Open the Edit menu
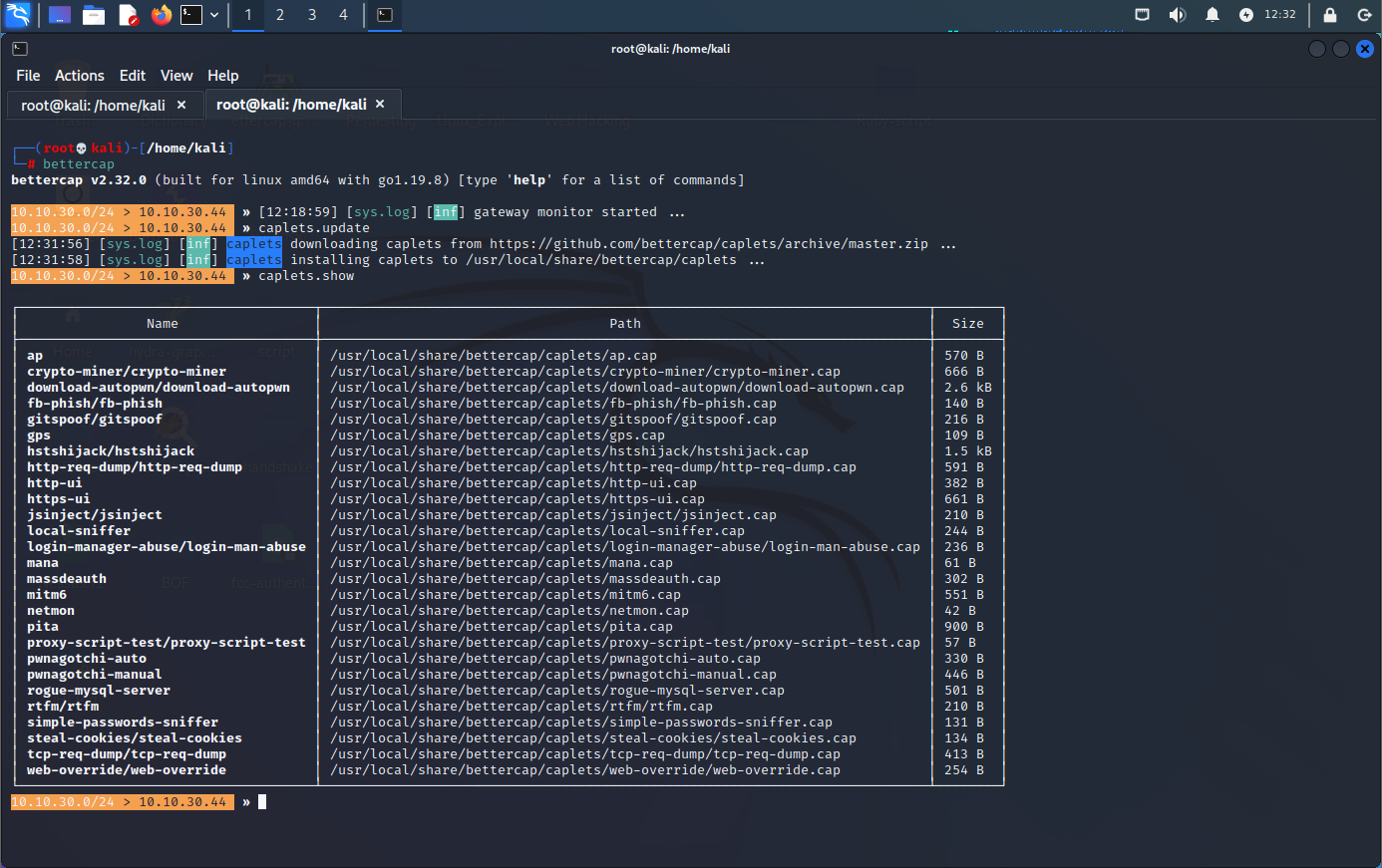This screenshot has width=1382, height=868. [x=133, y=76]
